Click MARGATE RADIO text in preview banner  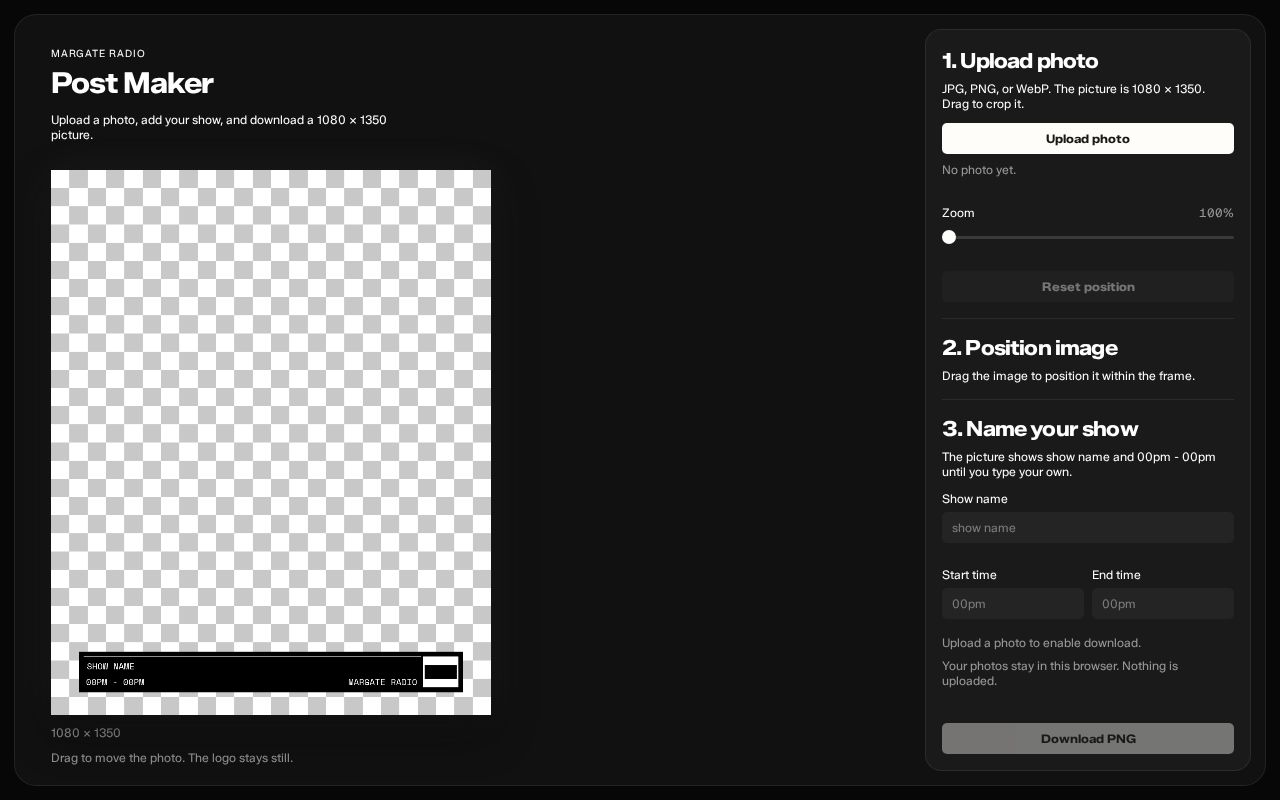[383, 682]
